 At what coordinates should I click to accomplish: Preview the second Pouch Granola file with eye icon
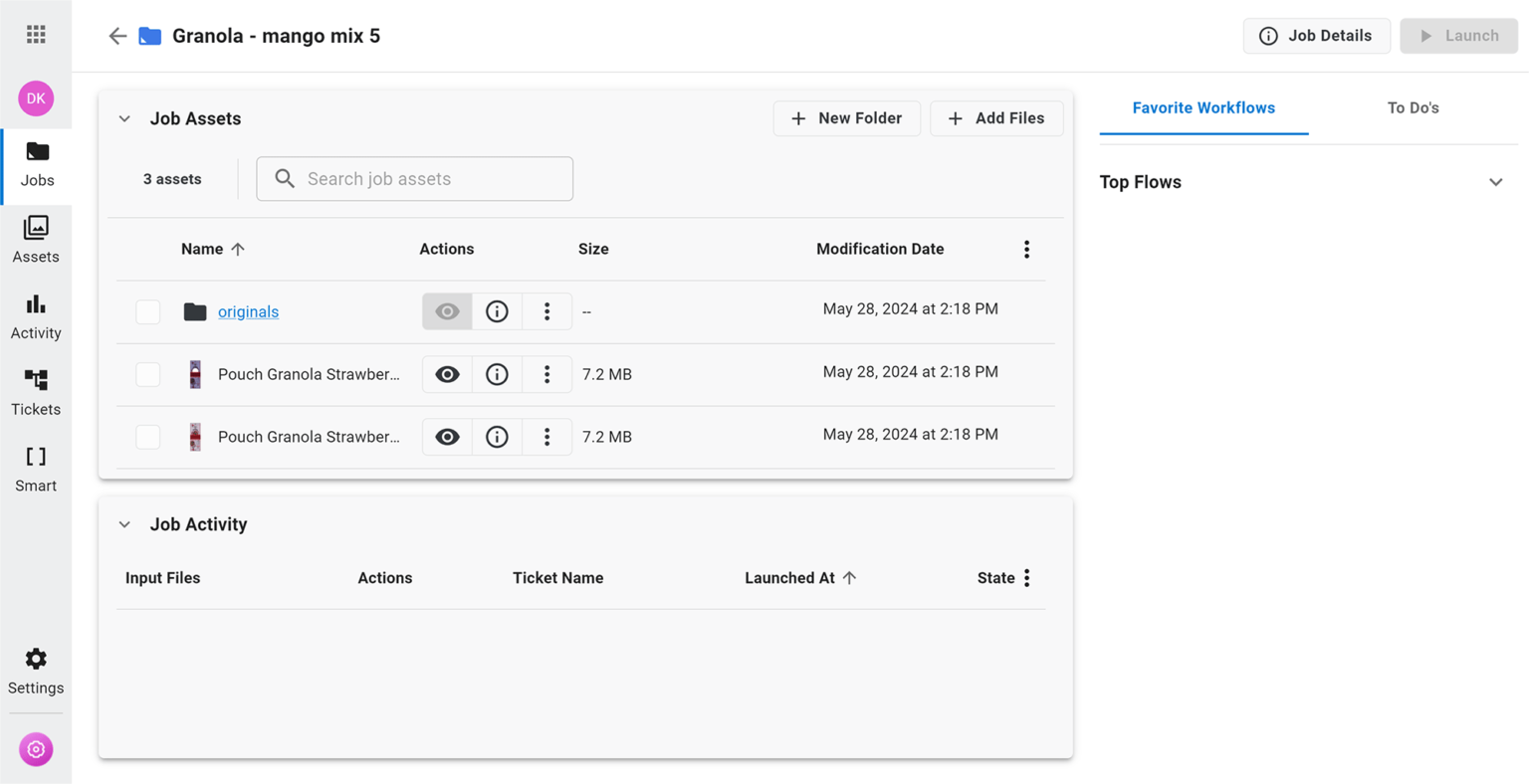point(447,437)
